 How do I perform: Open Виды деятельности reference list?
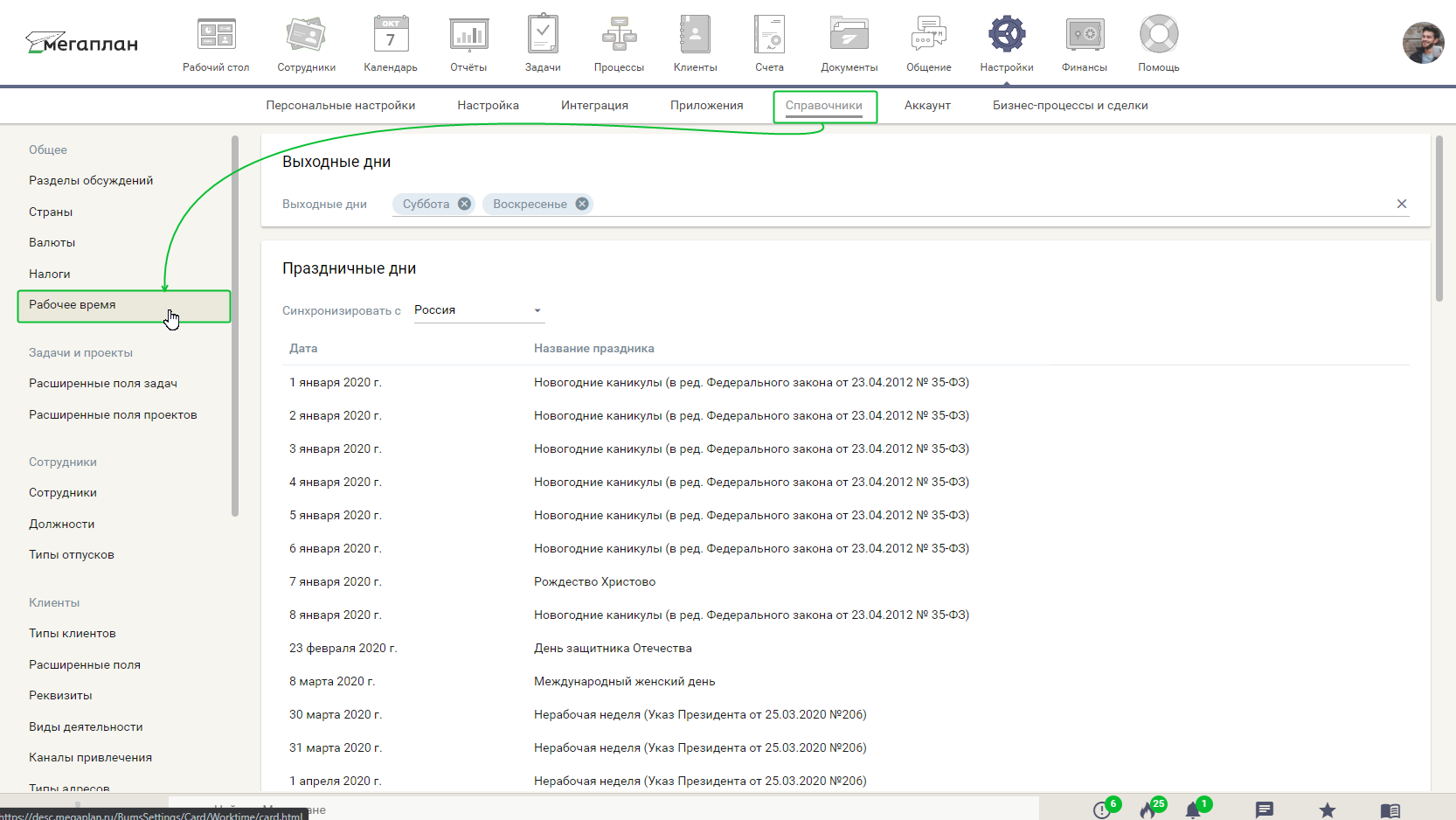tap(86, 727)
